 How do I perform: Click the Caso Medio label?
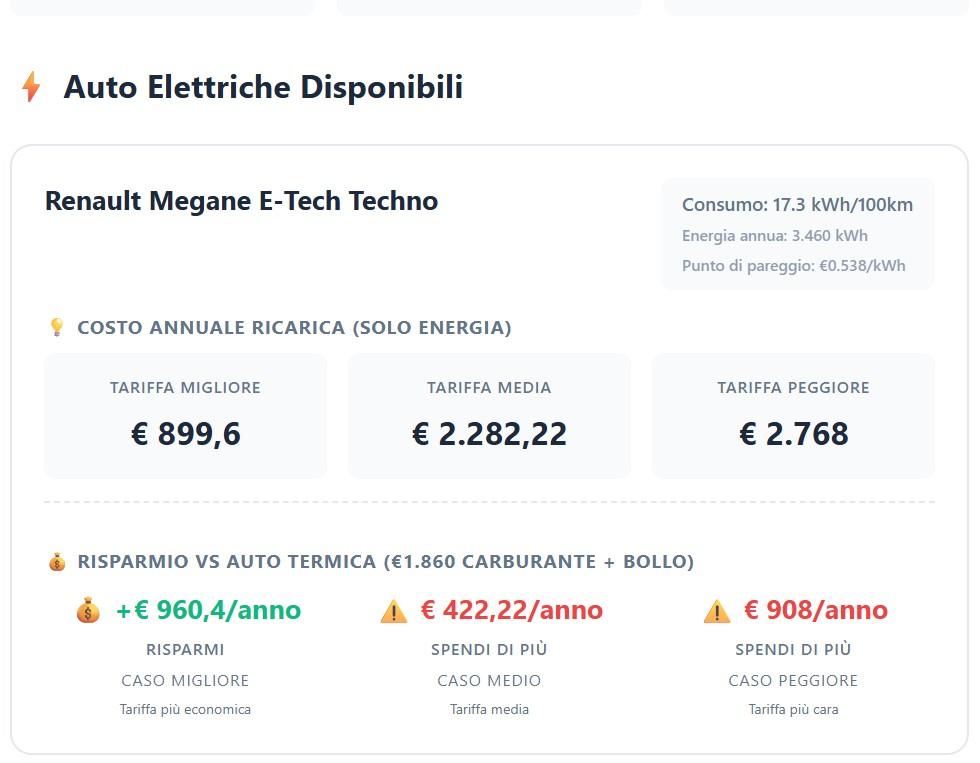coord(489,680)
